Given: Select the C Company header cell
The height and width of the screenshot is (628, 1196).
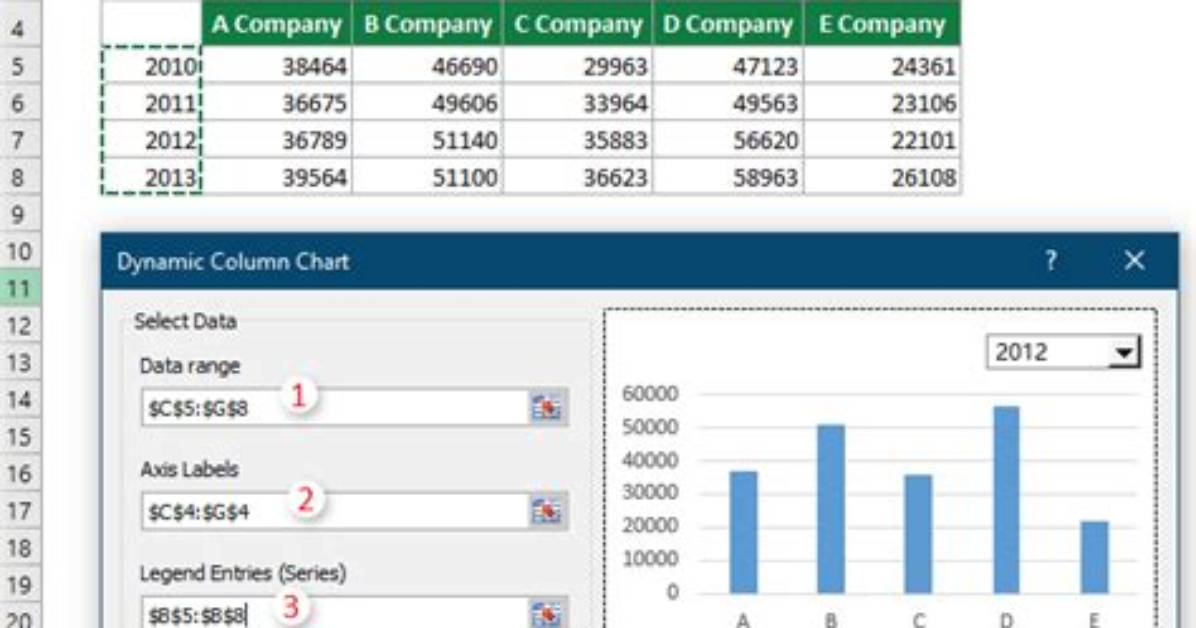Looking at the screenshot, I should [578, 24].
